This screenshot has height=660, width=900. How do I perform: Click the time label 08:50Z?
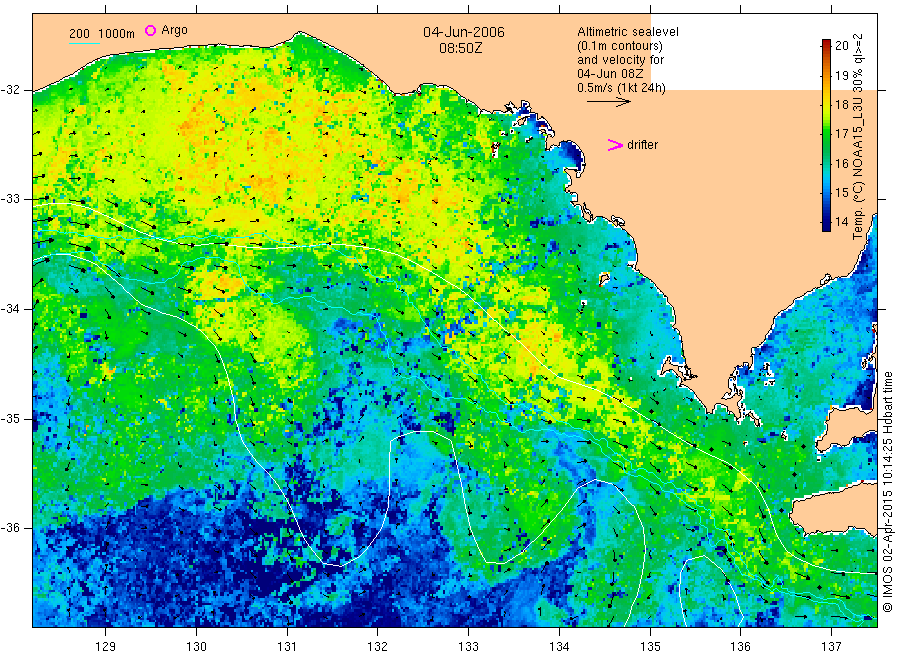pos(460,48)
